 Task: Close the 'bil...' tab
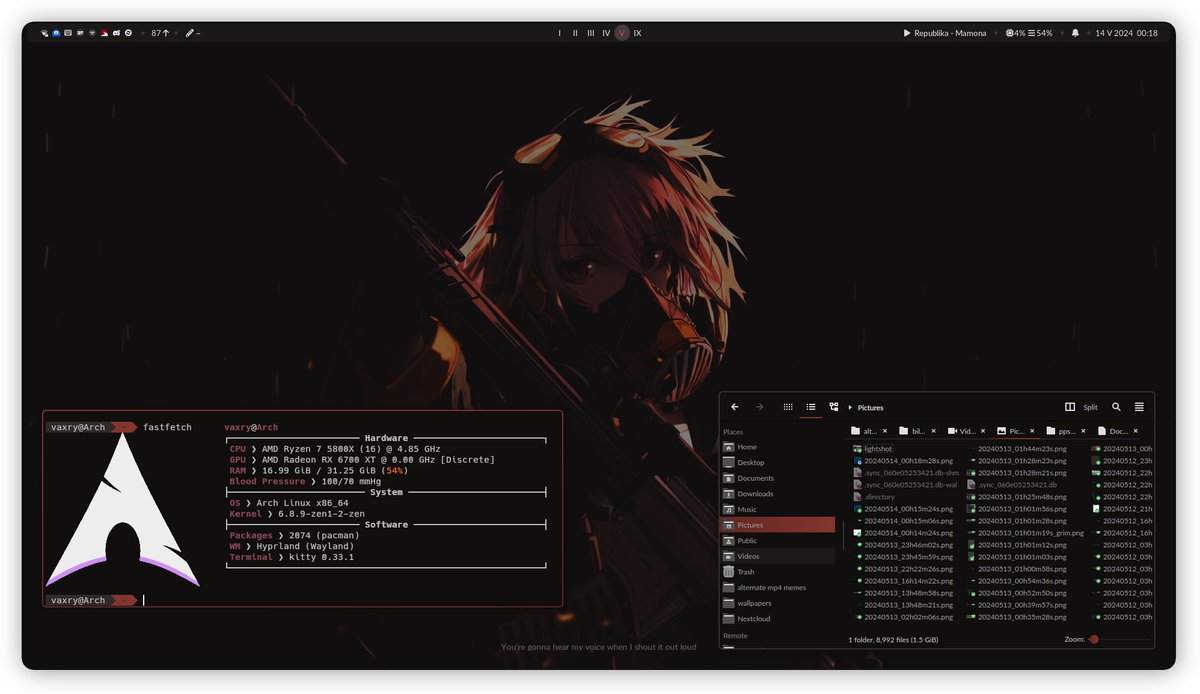[x=934, y=431]
